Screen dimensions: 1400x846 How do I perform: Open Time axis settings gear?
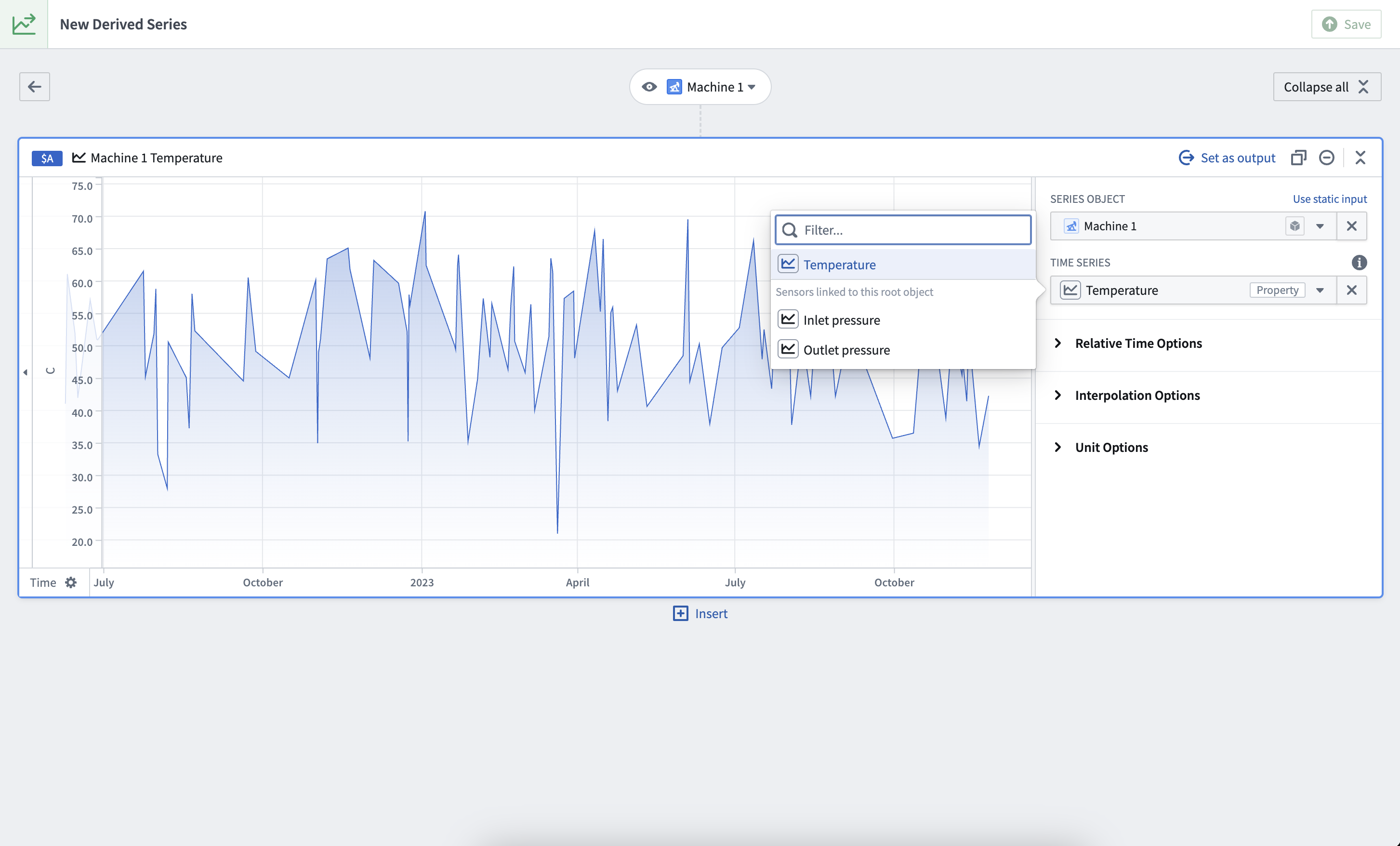70,582
